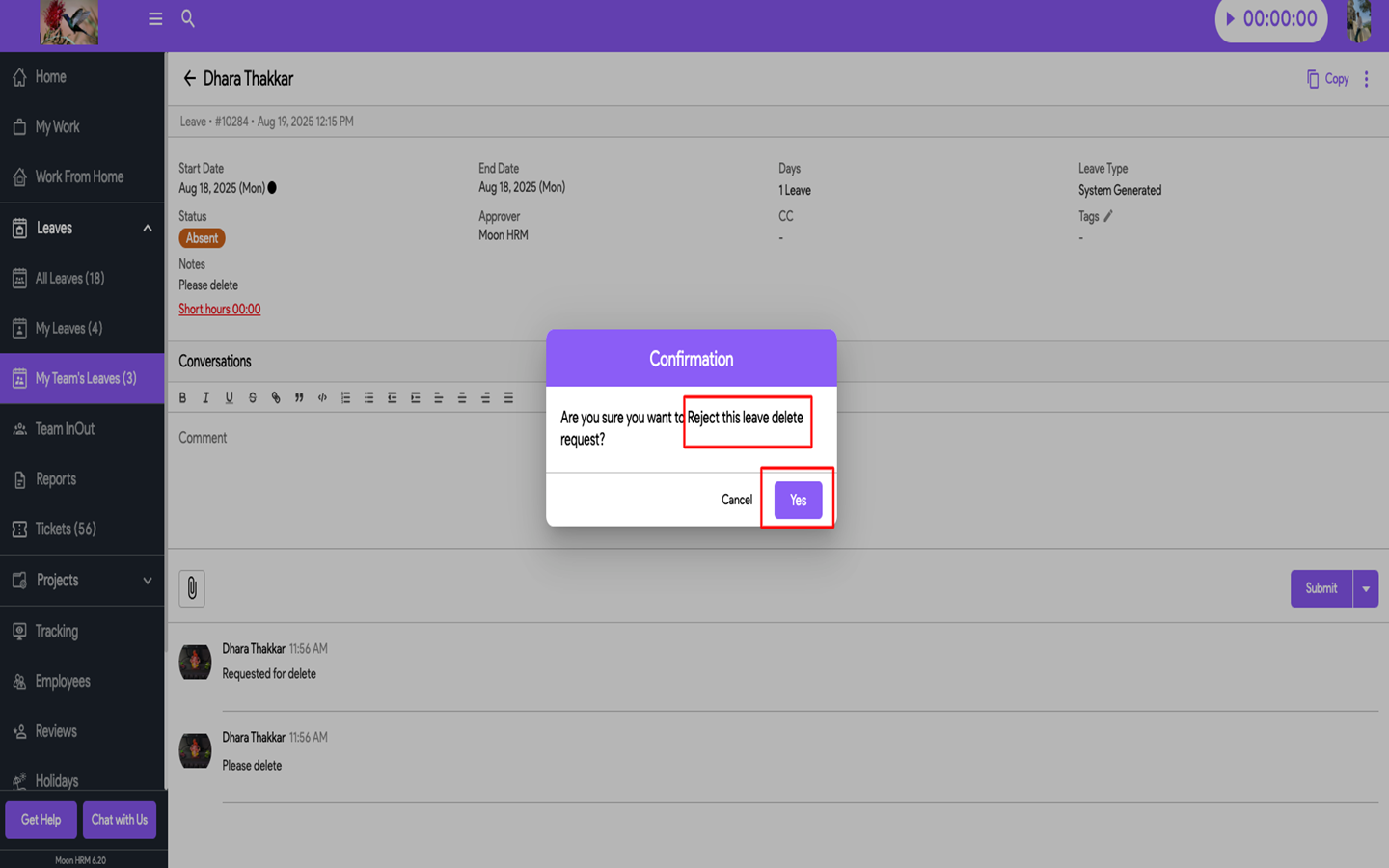Toggle italic formatting in comment editor
This screenshot has height=868, width=1389.
pyautogui.click(x=205, y=397)
